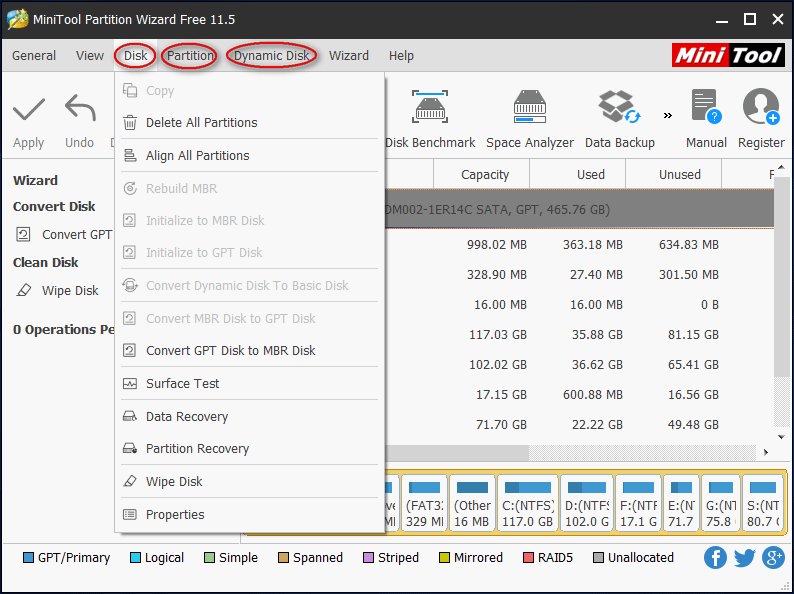Click the RAID5 legend color swatch
The width and height of the screenshot is (794, 594).
coord(528,558)
